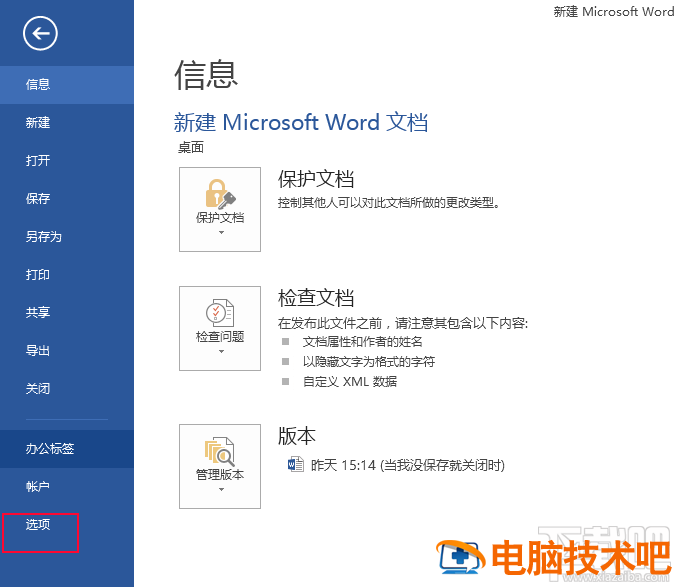
Task: Click the 新建 Microsoft Word 文档 title
Action: 301,122
